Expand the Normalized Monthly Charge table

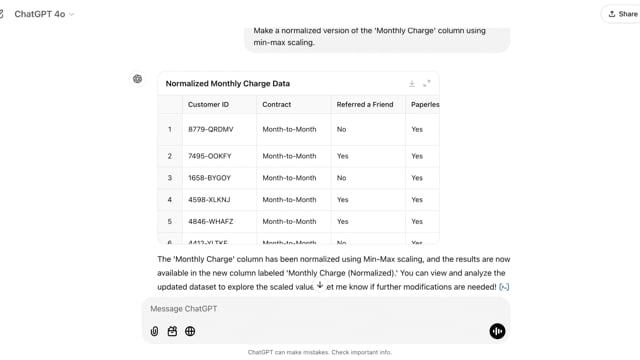427,84
